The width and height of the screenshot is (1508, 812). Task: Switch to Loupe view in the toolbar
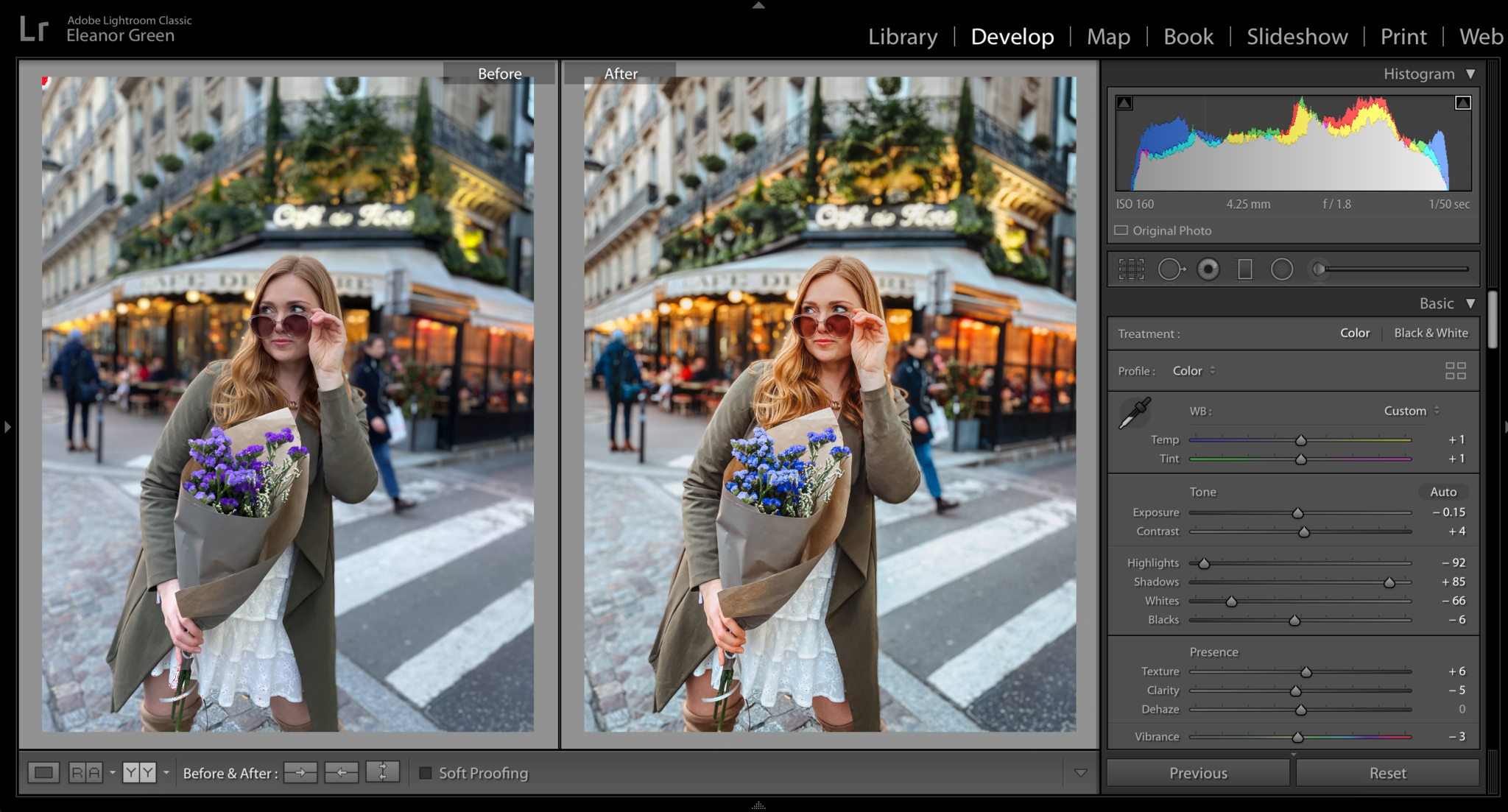tap(44, 773)
